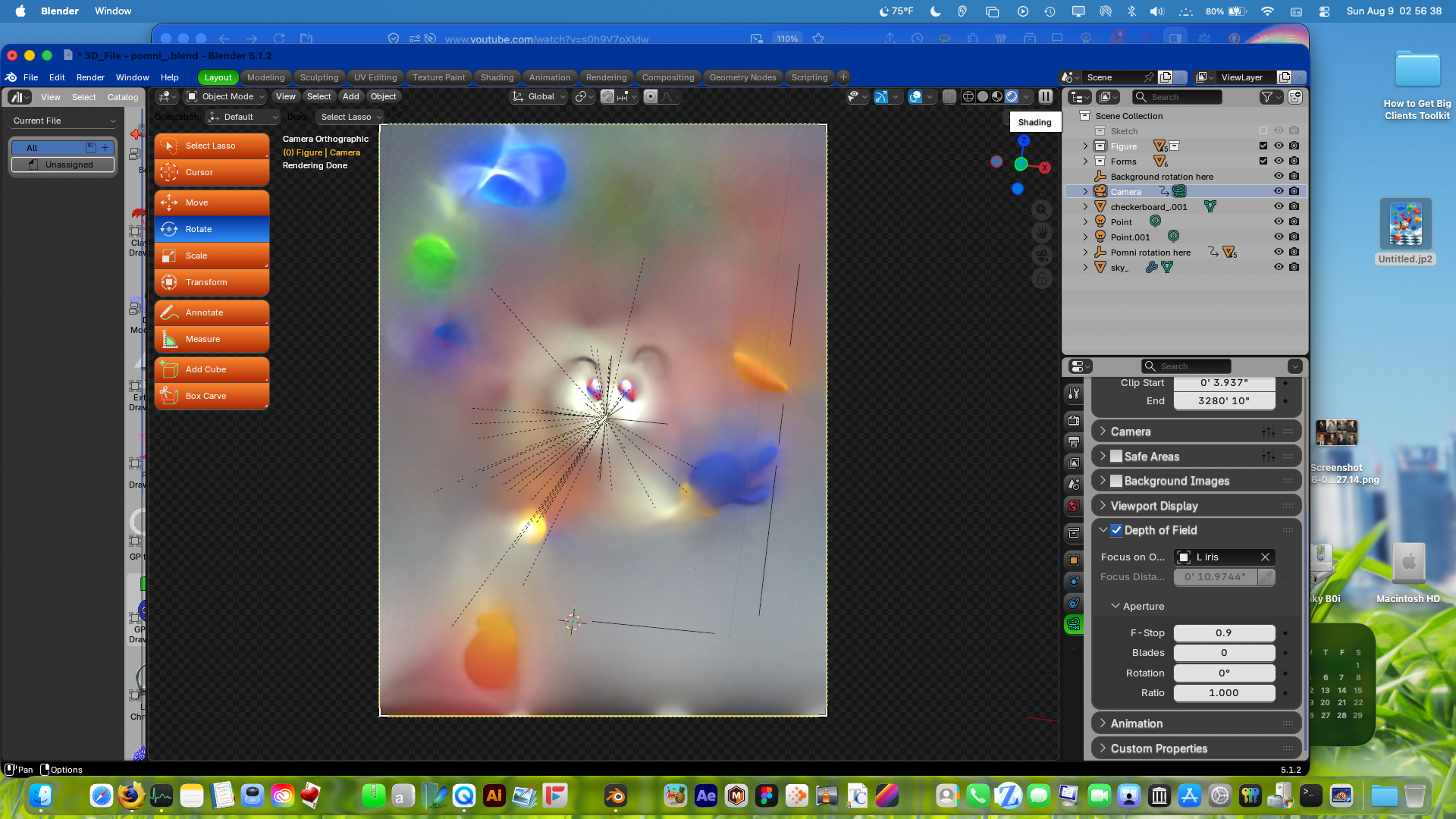Click the outliner search field
1456x819 pixels.
tap(1178, 97)
